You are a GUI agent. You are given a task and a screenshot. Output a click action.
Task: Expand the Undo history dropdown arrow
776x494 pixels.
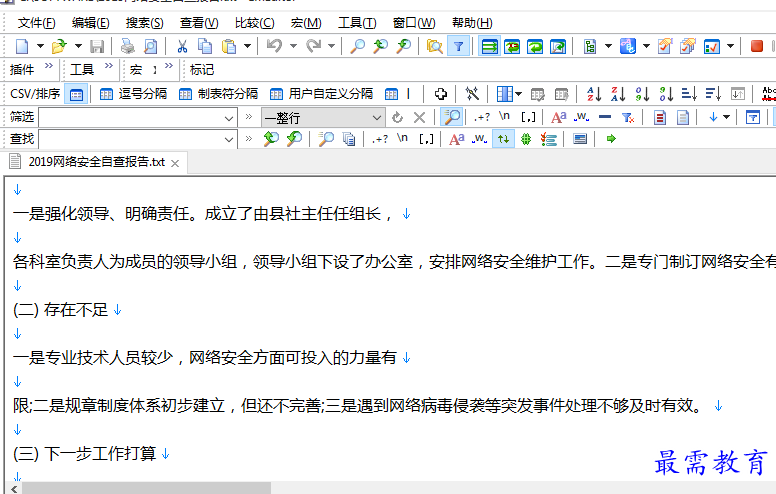click(293, 47)
